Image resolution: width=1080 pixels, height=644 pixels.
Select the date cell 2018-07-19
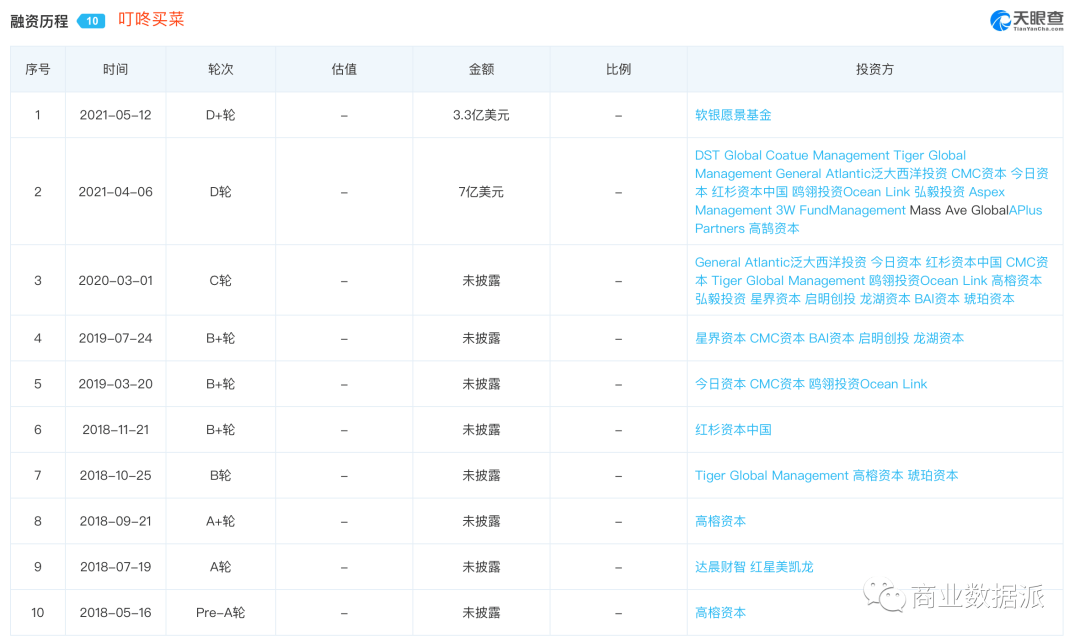[116, 567]
